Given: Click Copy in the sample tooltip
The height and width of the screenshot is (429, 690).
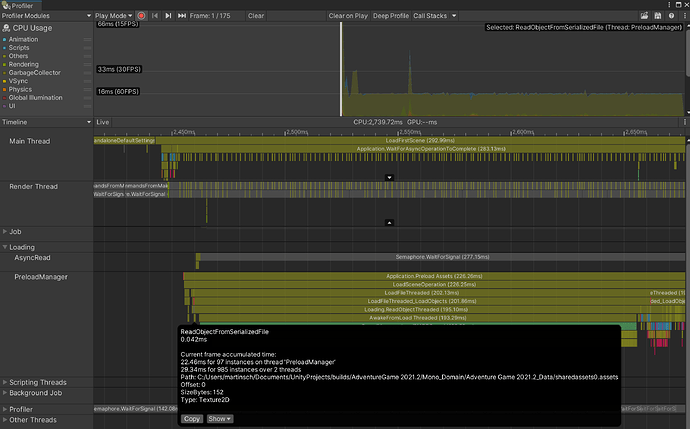Looking at the screenshot, I should [x=191, y=418].
